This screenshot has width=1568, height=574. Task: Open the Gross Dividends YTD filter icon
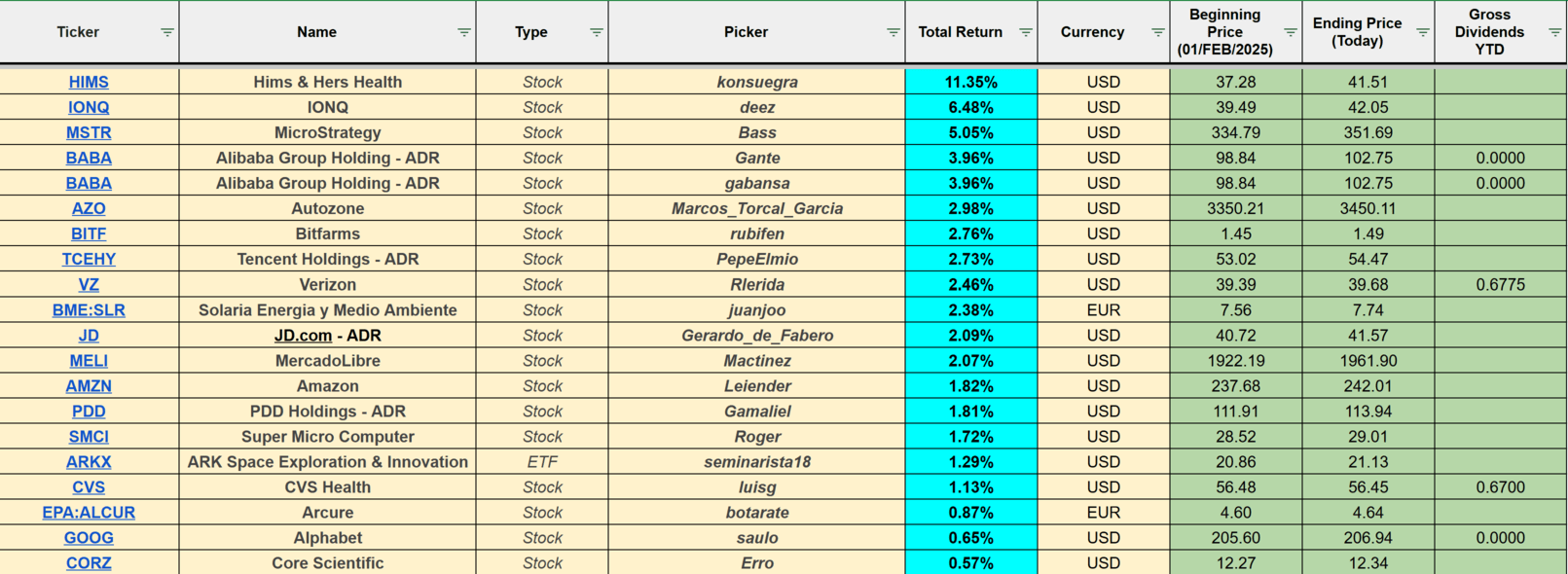(1555, 32)
